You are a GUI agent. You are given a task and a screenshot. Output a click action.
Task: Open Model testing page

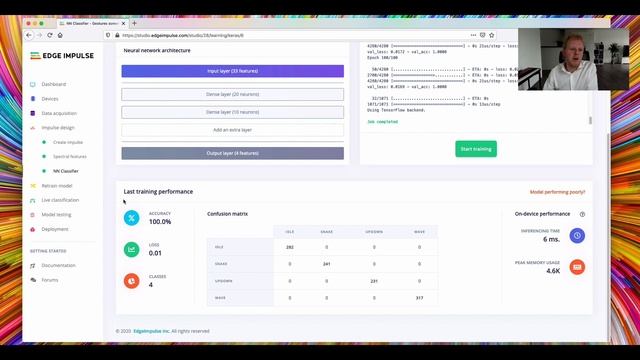tap(56, 215)
